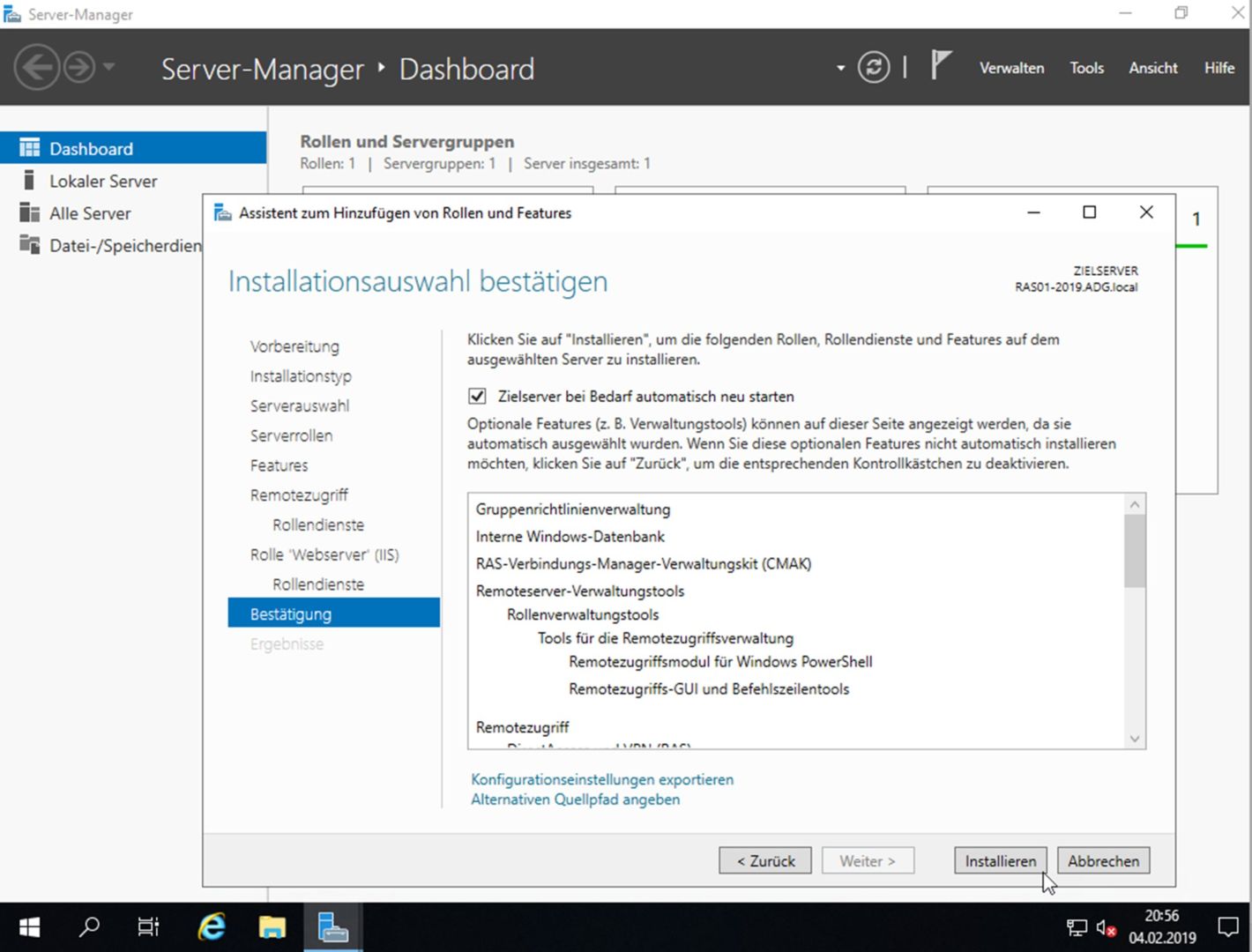This screenshot has width=1252, height=952.
Task: Click the clock showing 20:56
Action: coord(1162,916)
